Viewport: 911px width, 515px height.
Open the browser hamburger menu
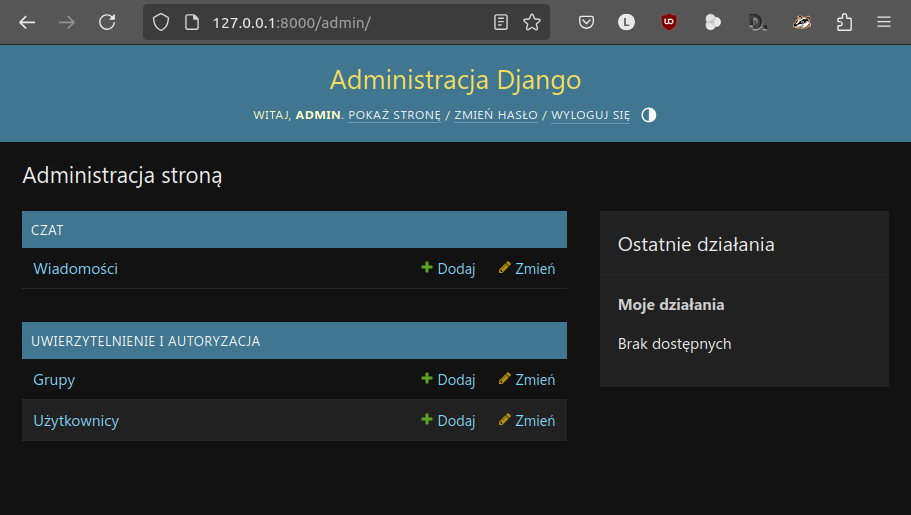click(x=884, y=23)
